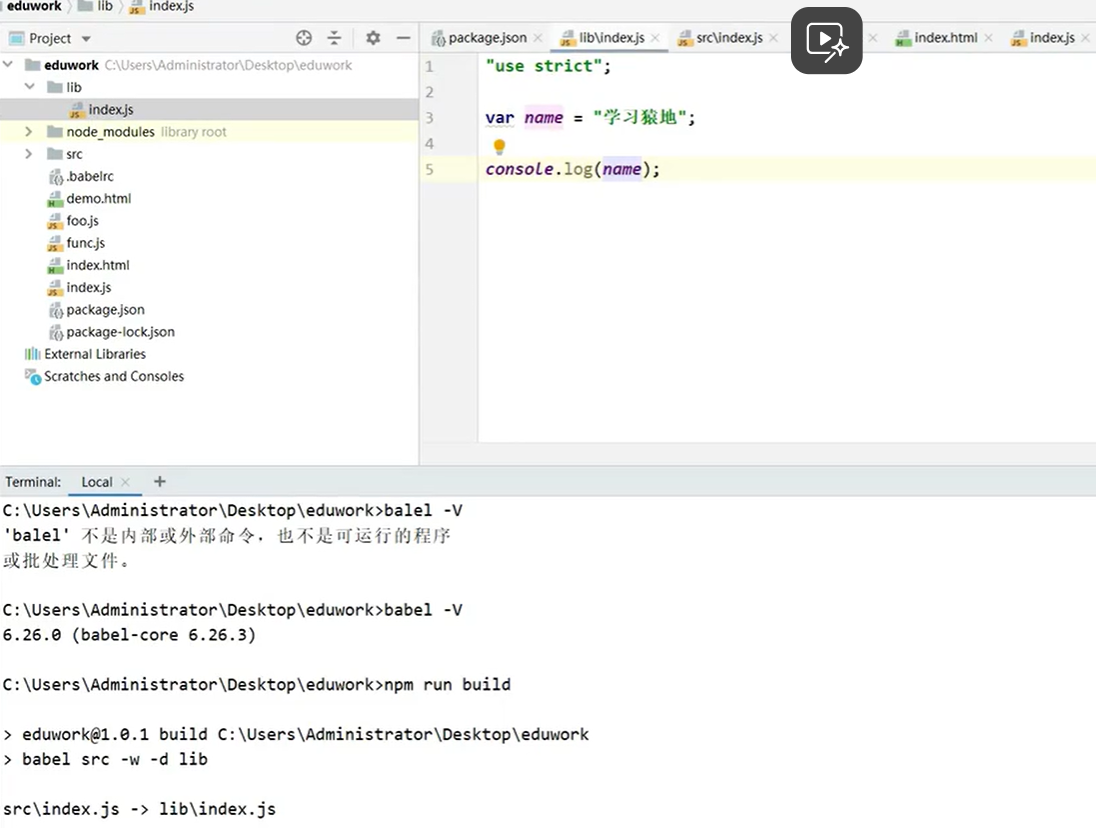This screenshot has width=1096, height=828.
Task: Click the video AI overlay button
Action: pos(826,41)
